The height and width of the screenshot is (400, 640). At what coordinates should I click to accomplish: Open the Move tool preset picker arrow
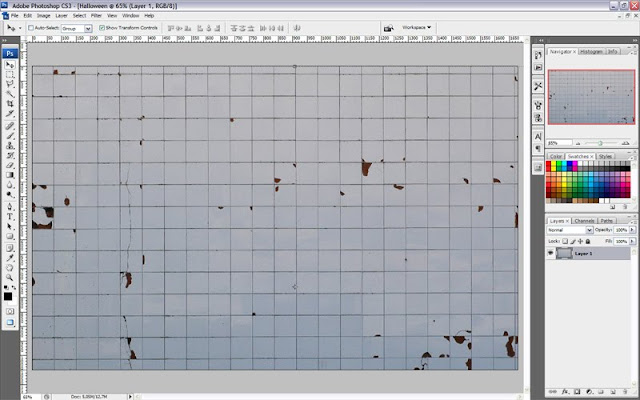(x=20, y=28)
